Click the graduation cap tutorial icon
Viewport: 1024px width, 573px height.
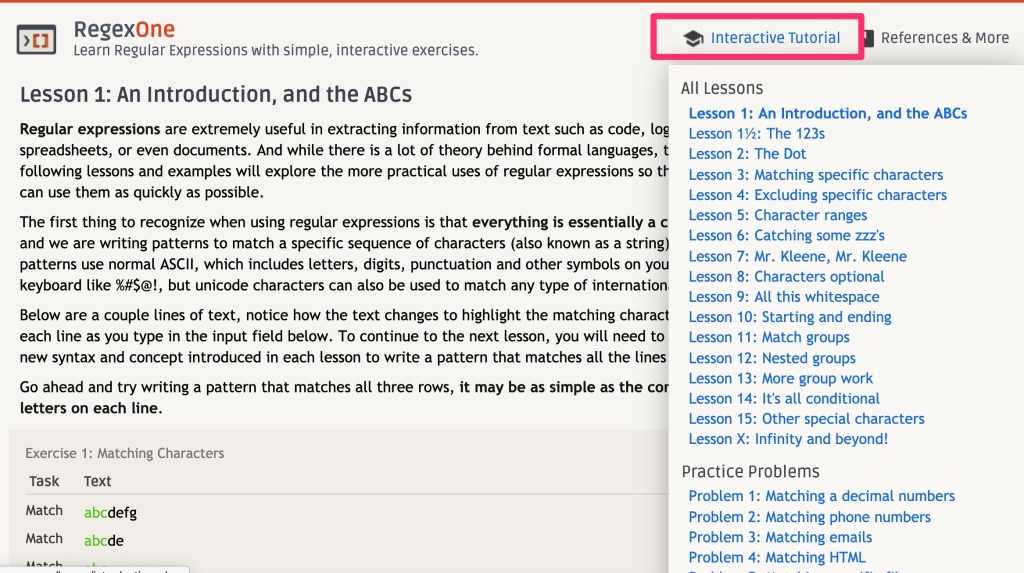pyautogui.click(x=692, y=39)
